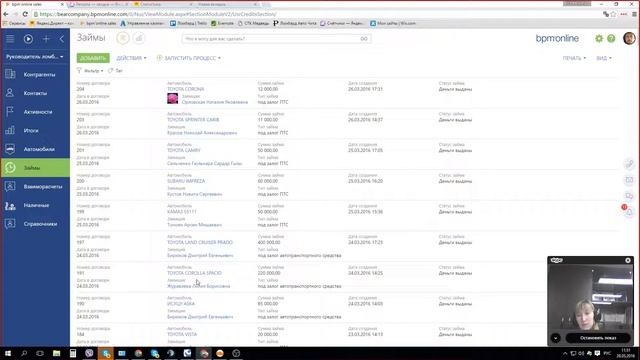
Task: Expand the Skype overlay chevron button
Action: click(x=556, y=338)
